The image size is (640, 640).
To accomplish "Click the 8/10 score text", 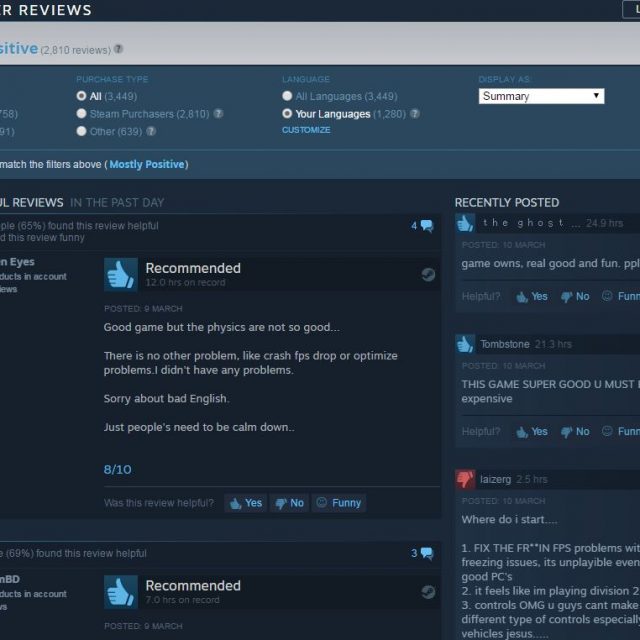I will (118, 469).
